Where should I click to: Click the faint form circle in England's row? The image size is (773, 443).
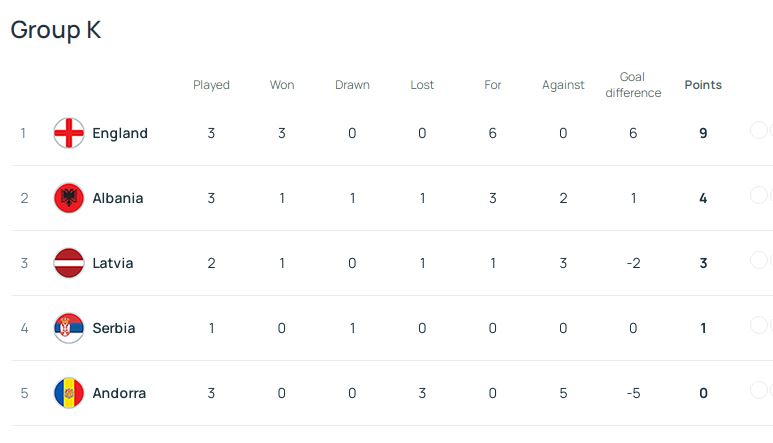click(x=759, y=130)
